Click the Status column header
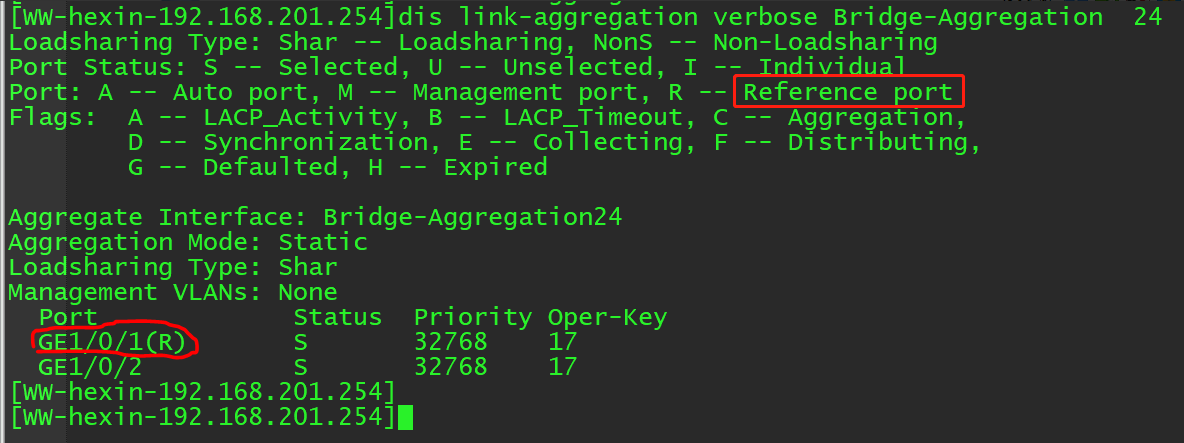The width and height of the screenshot is (1184, 443). pos(337,318)
